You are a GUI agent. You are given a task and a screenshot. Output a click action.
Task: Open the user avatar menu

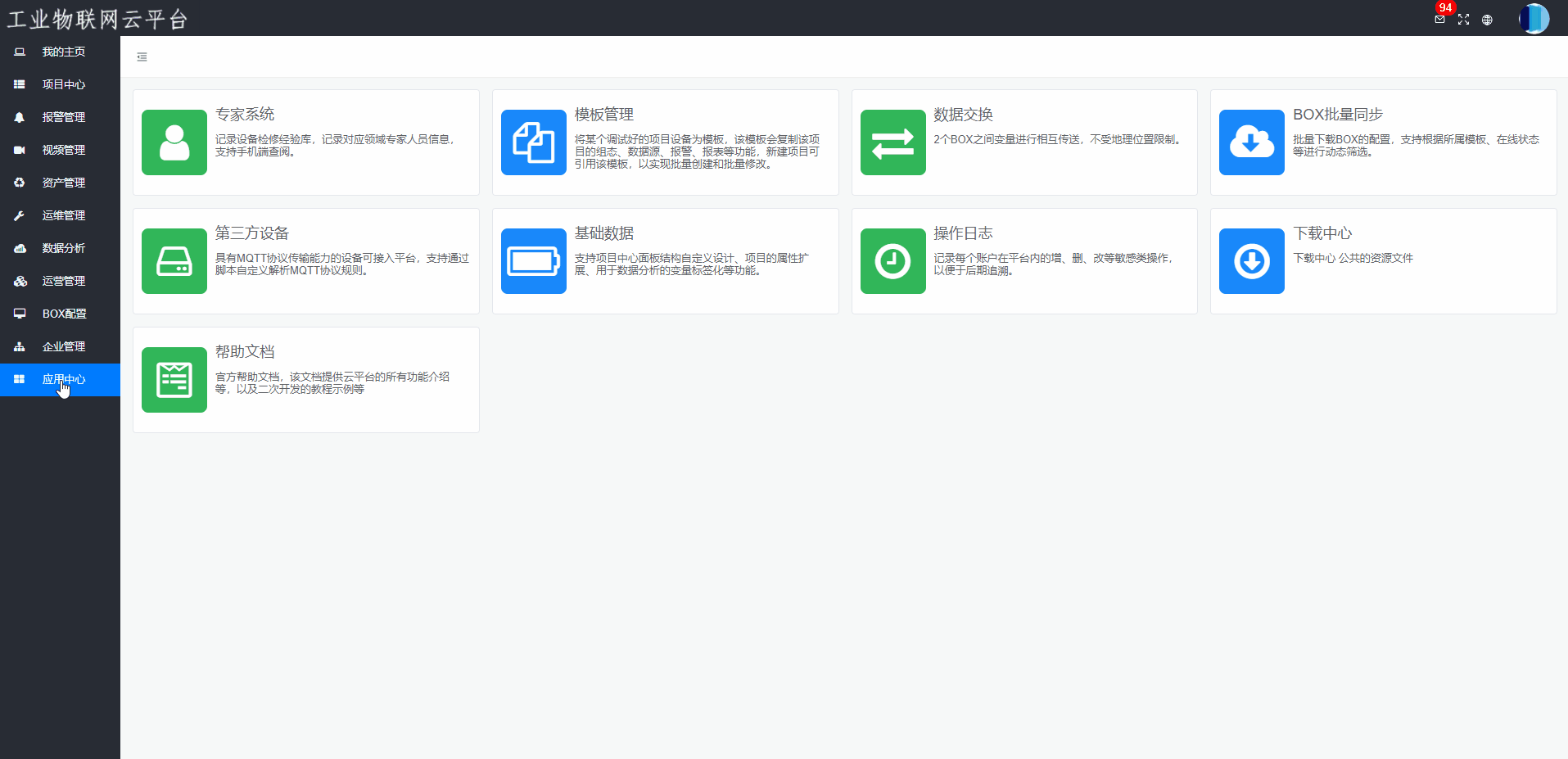click(1534, 19)
